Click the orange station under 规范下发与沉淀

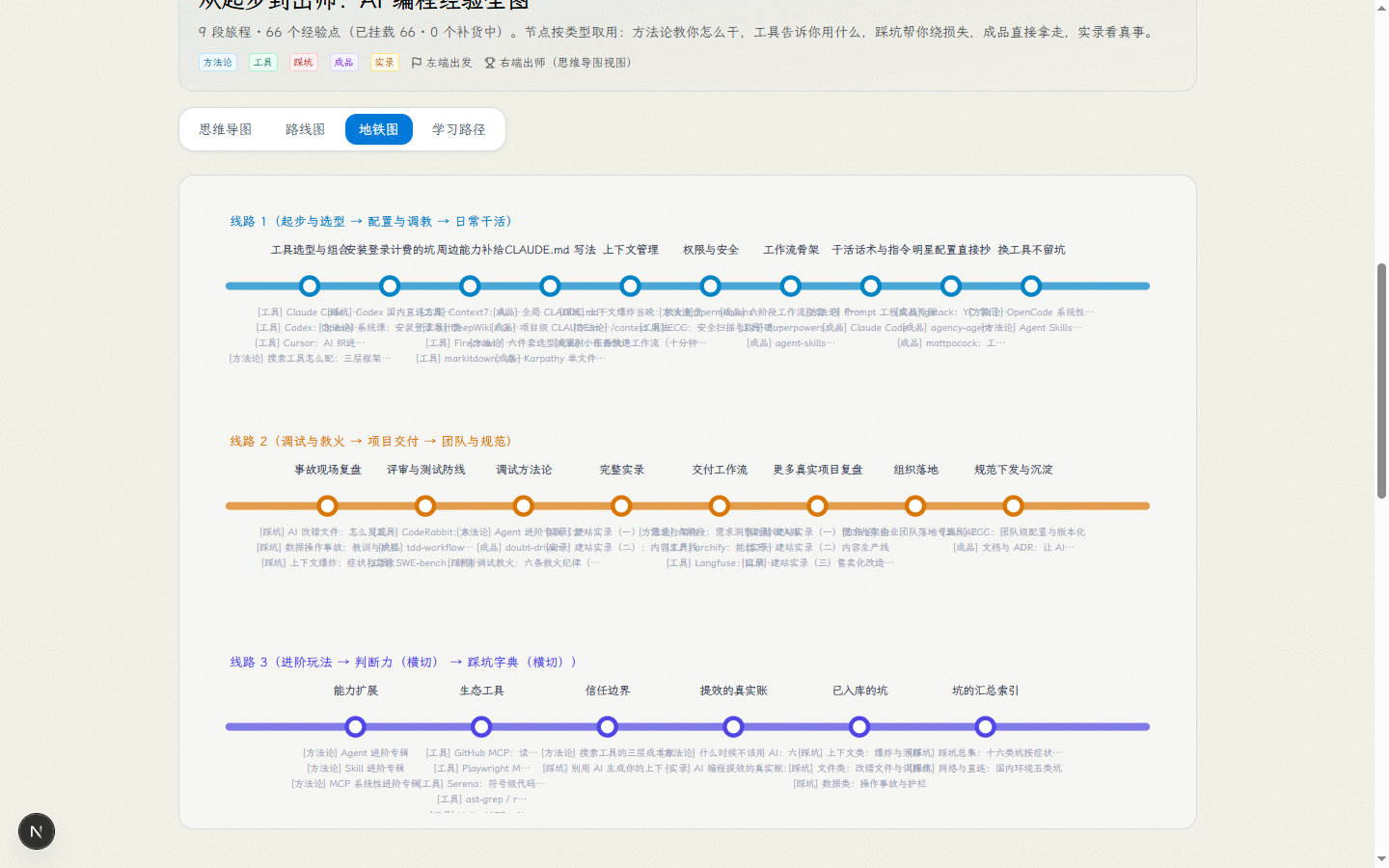pos(1013,506)
